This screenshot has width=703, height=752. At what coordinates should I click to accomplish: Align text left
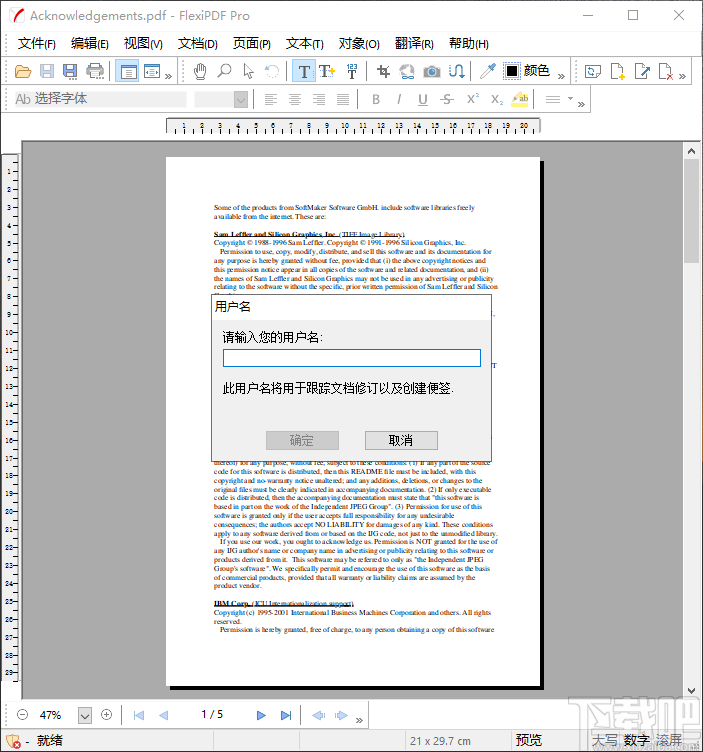271,99
